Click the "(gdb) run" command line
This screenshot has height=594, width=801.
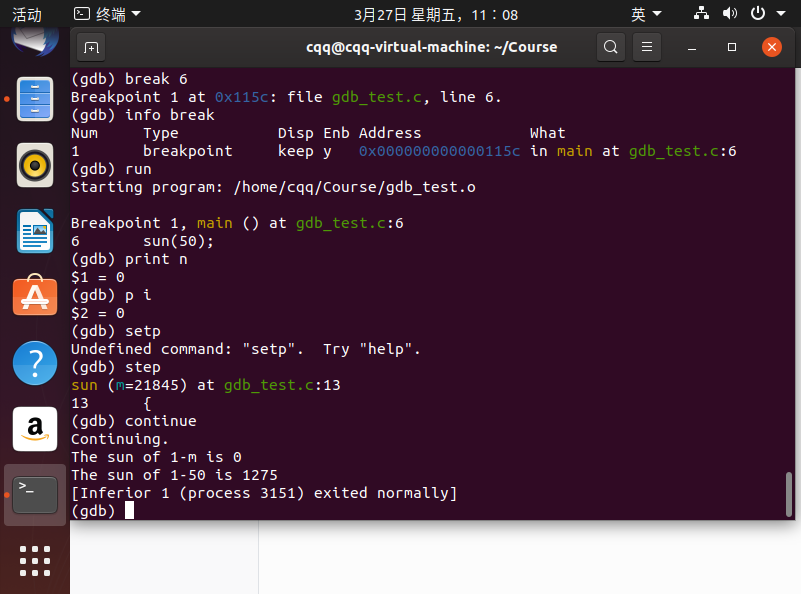coord(111,169)
